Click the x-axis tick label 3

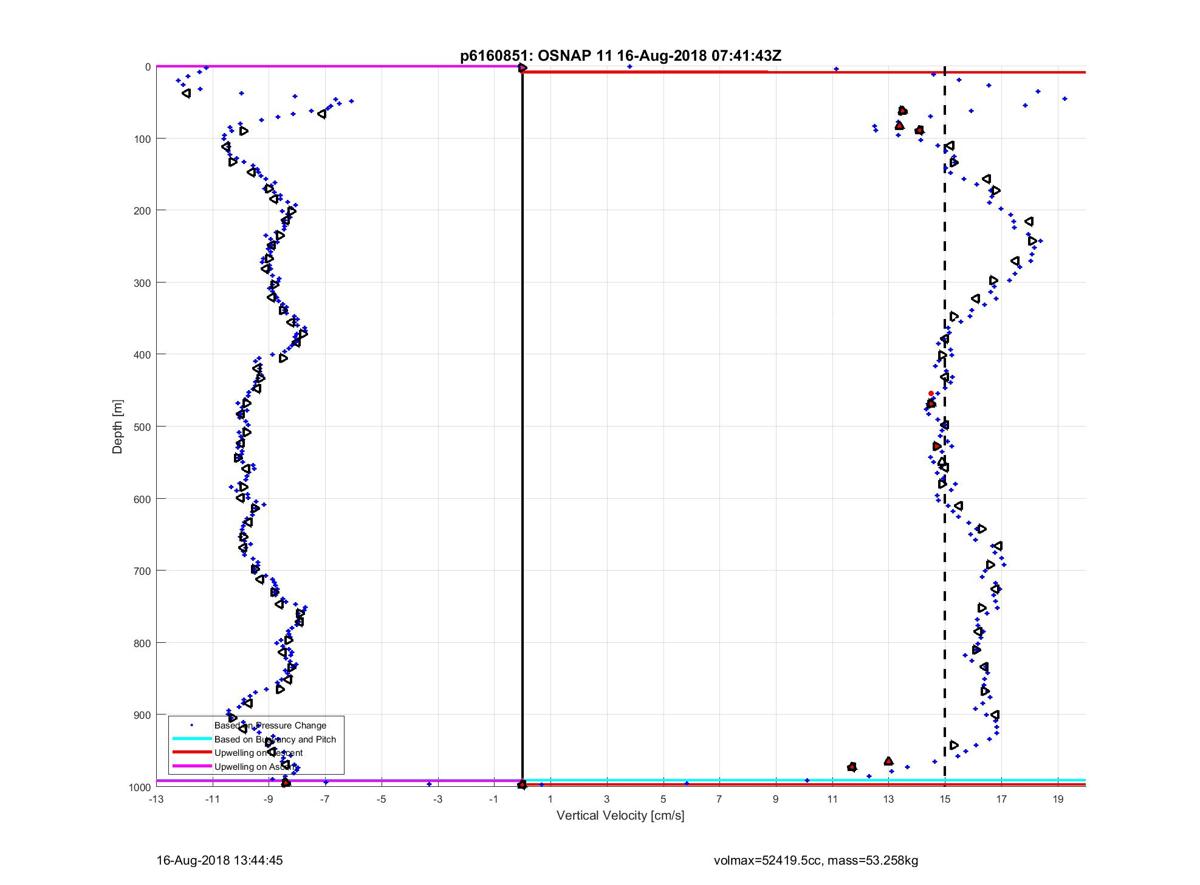pyautogui.click(x=607, y=800)
